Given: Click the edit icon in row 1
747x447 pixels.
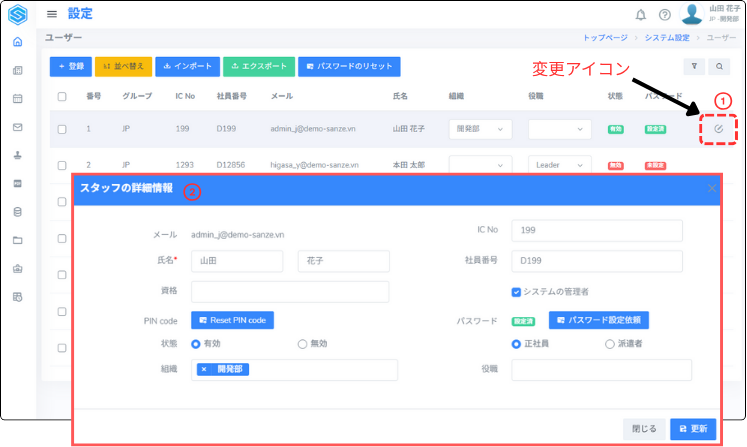Looking at the screenshot, I should (718, 129).
